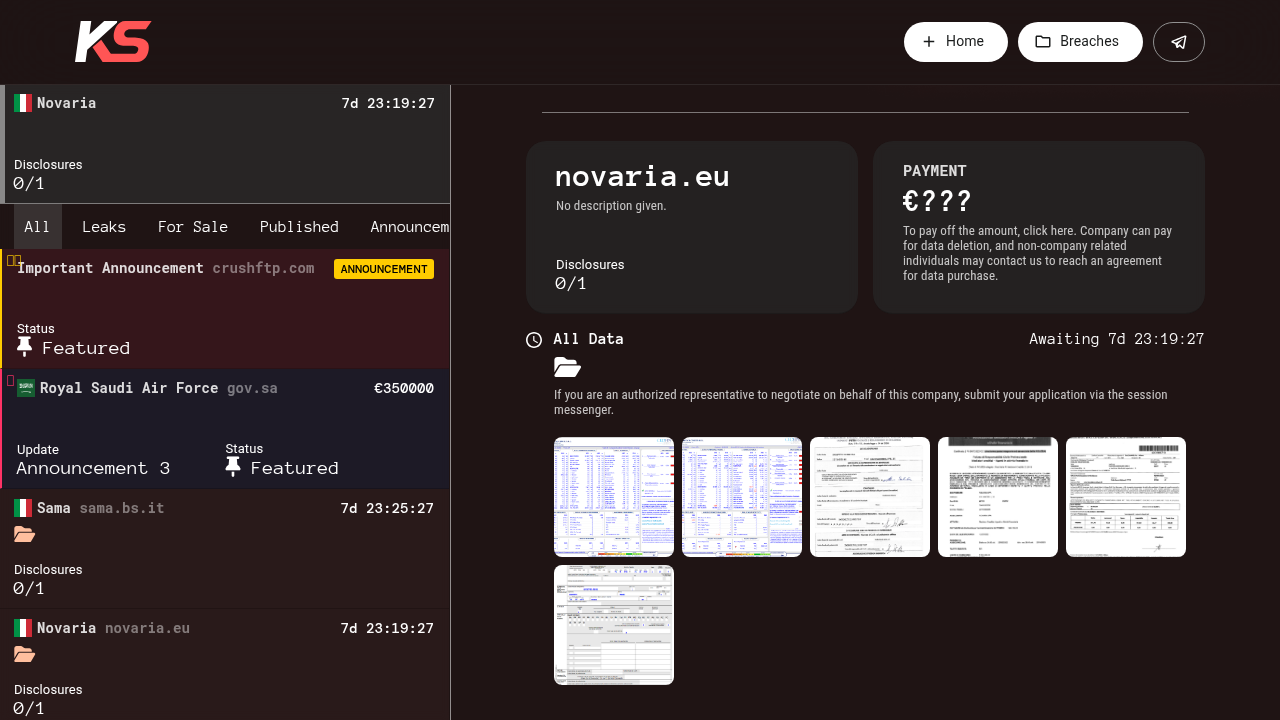Click the yellow ANNOUNCEMENT badge
Screen dimensions: 1280x720
[384, 269]
